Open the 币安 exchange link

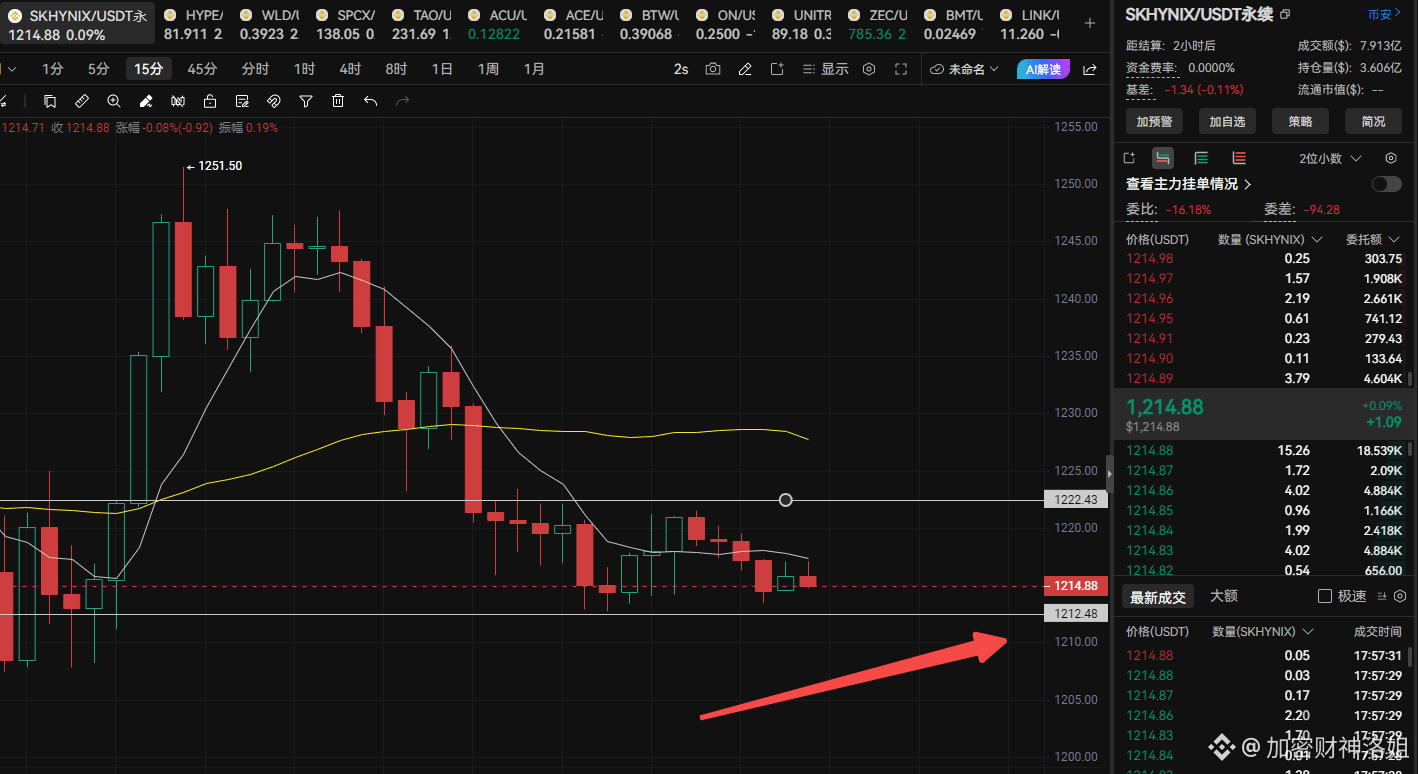[1384, 15]
